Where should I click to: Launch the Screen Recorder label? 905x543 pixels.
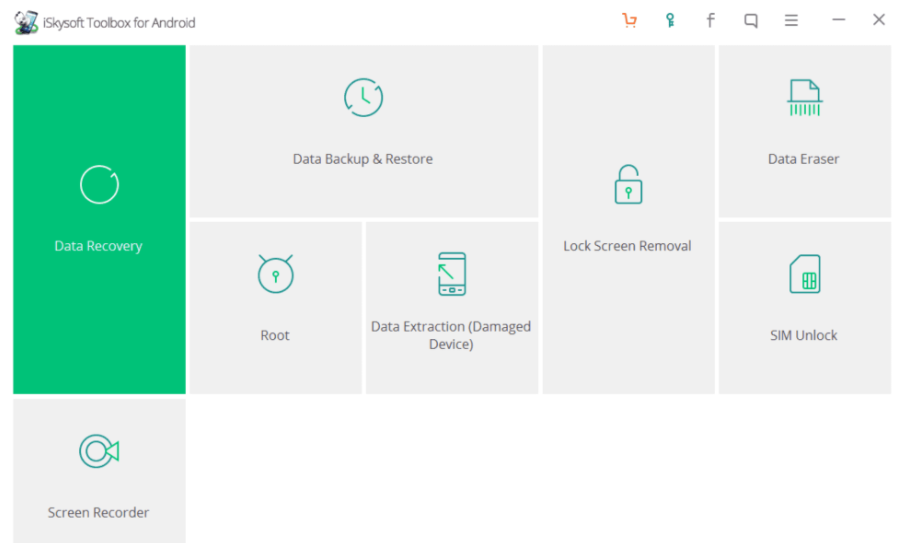[x=99, y=513]
